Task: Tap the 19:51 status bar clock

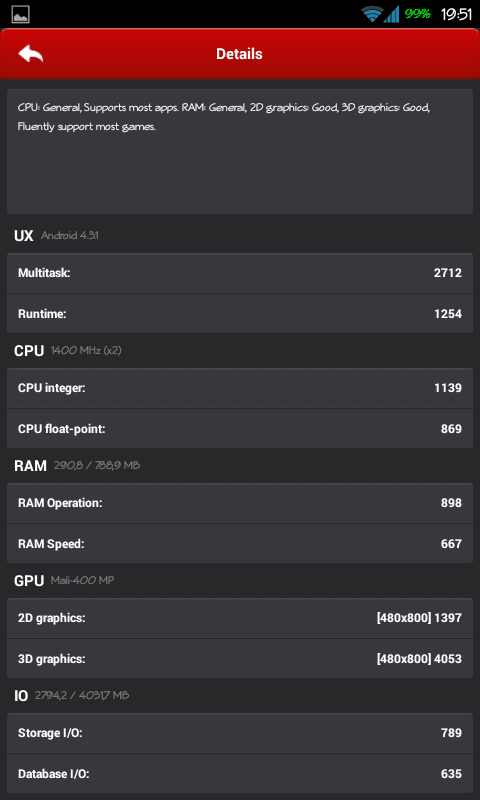Action: pyautogui.click(x=456, y=14)
